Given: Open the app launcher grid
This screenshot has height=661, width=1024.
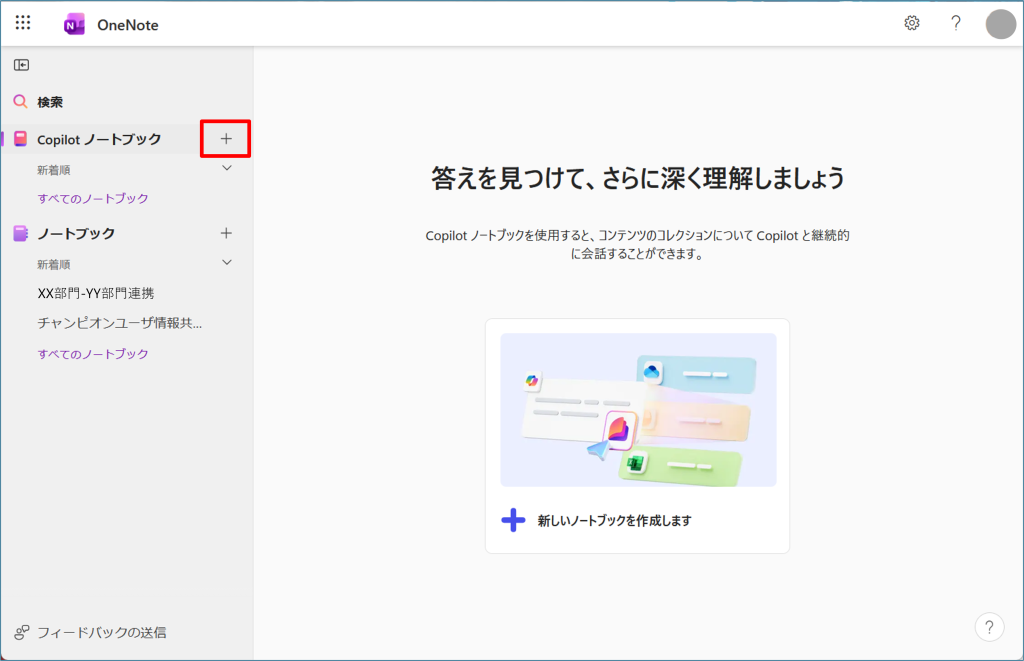Looking at the screenshot, I should click(23, 23).
